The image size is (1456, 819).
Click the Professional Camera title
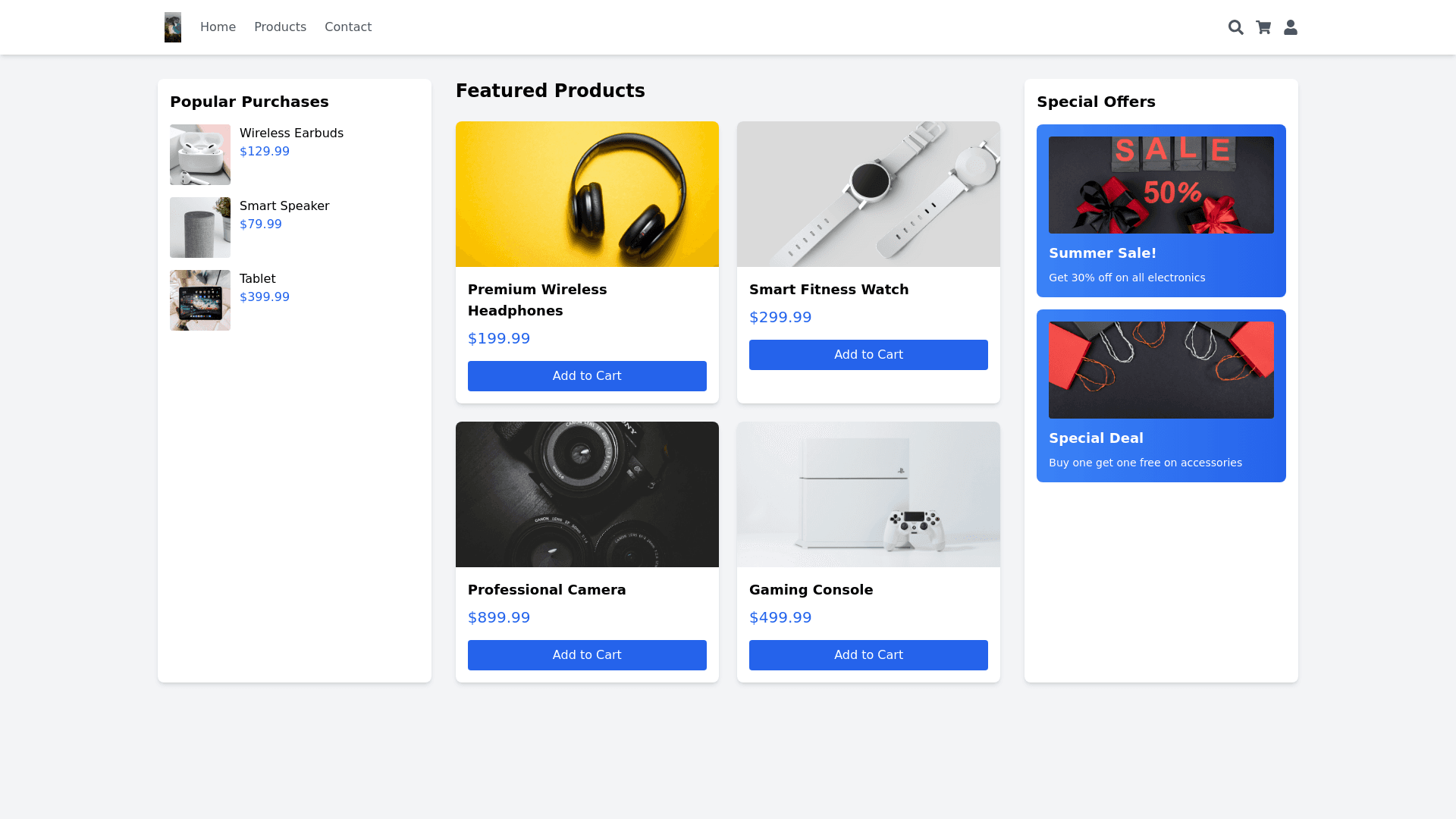point(547,590)
